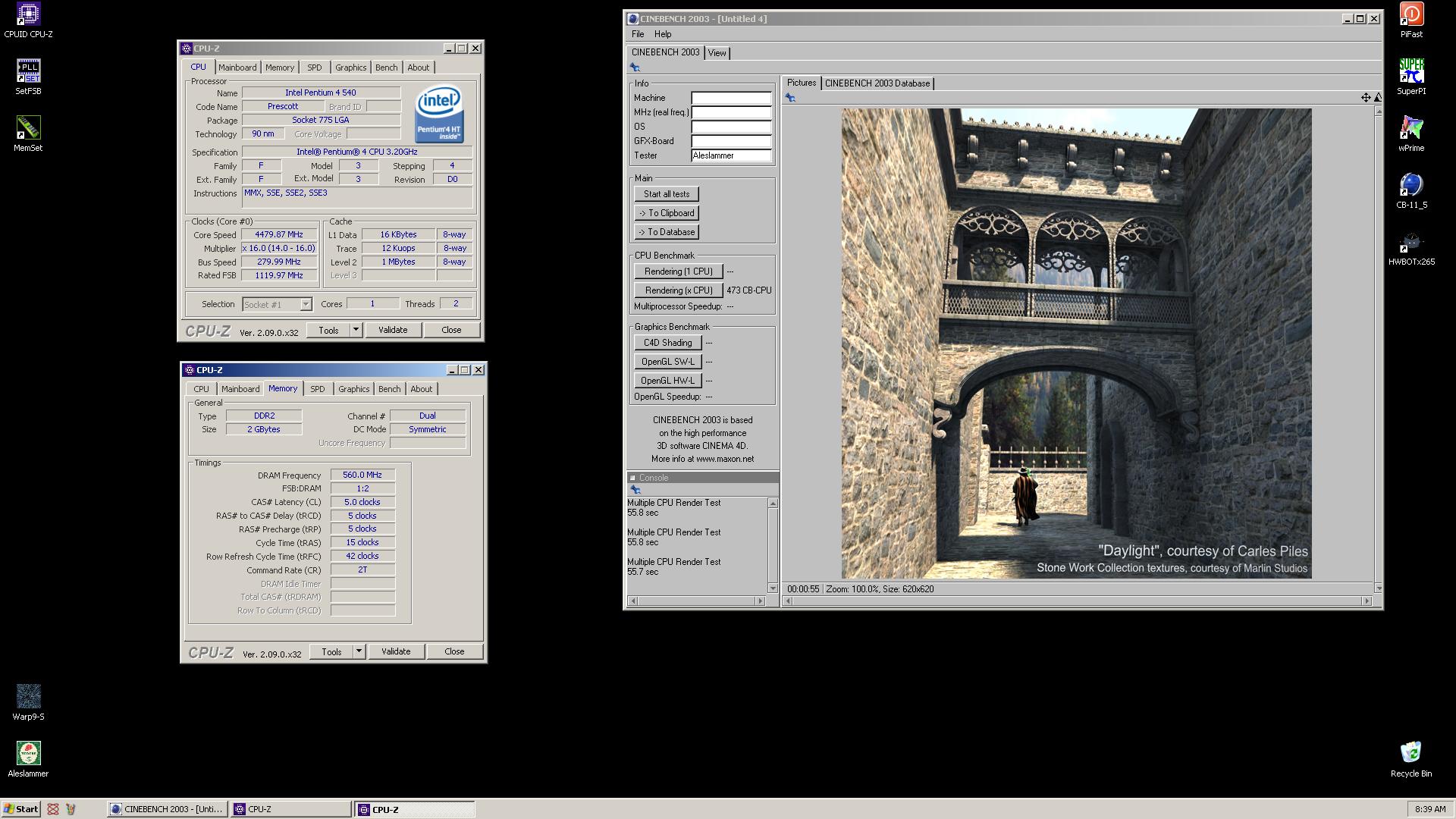Switch to Bench tab in upper CPU-Z

coord(386,67)
